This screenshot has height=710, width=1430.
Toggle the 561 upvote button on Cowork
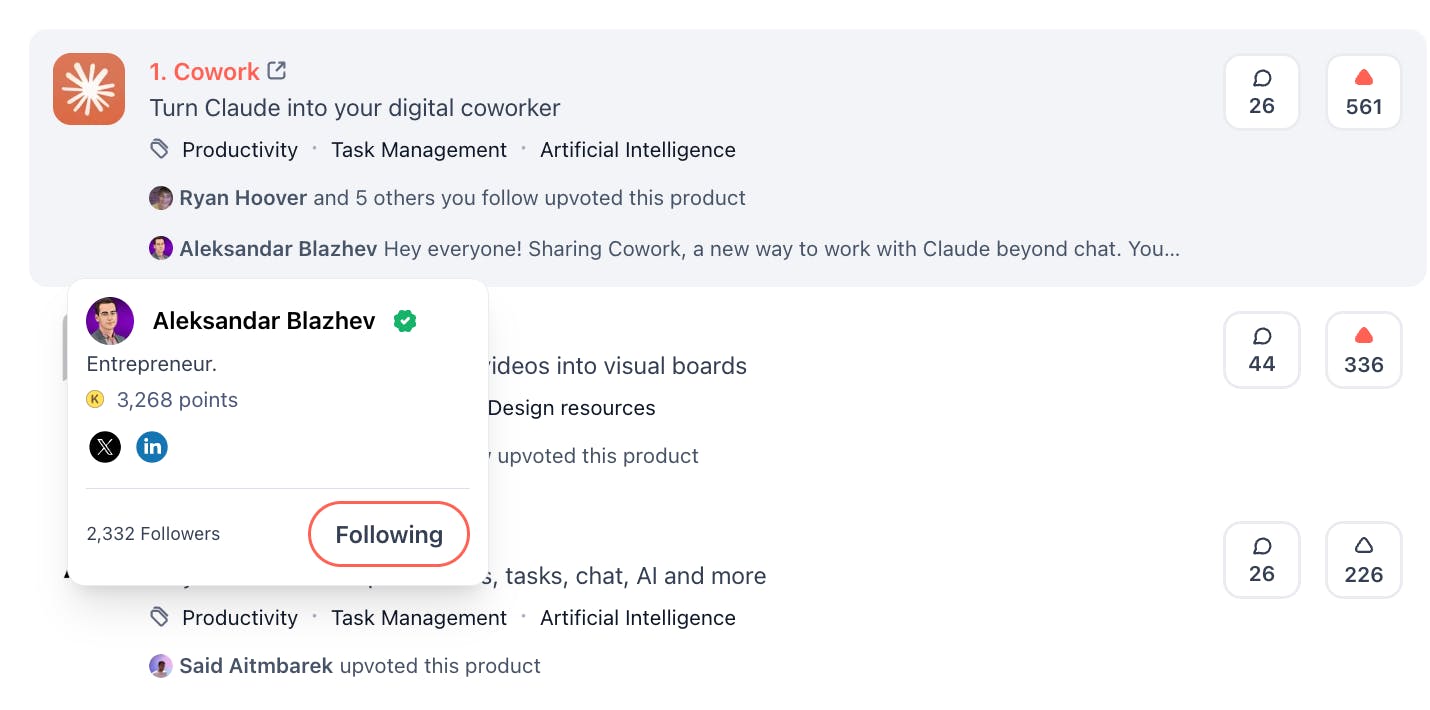click(x=1363, y=92)
